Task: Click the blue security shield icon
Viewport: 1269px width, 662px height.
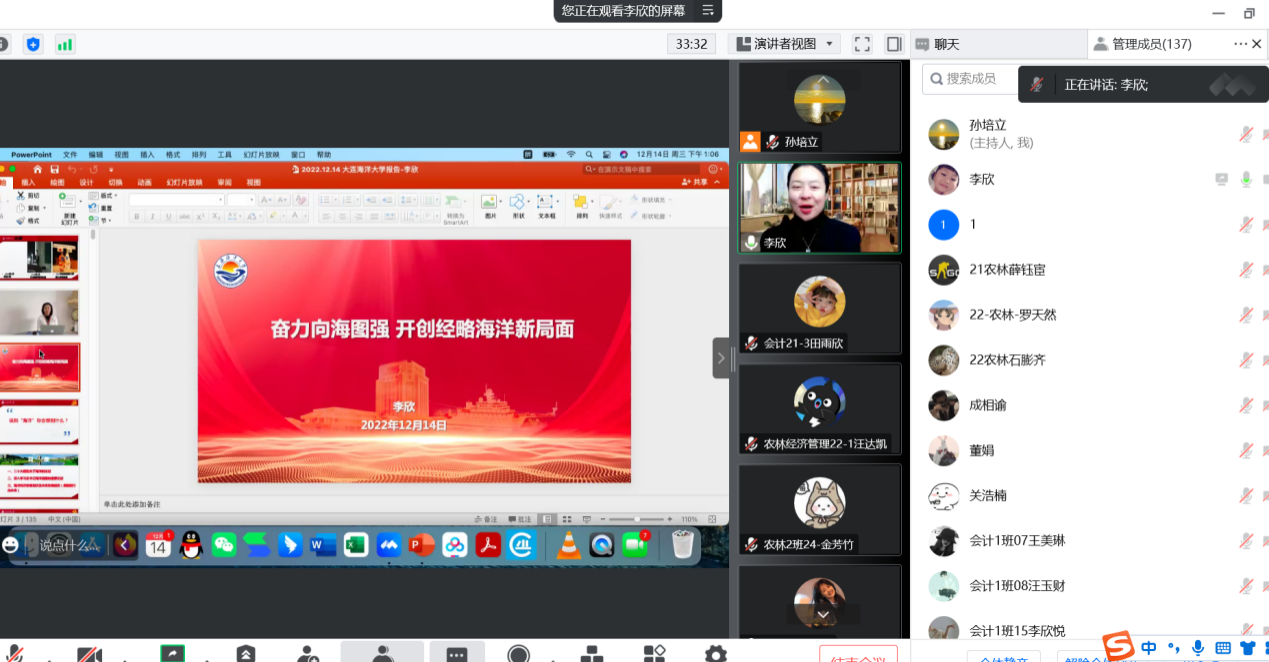Action: click(33, 44)
